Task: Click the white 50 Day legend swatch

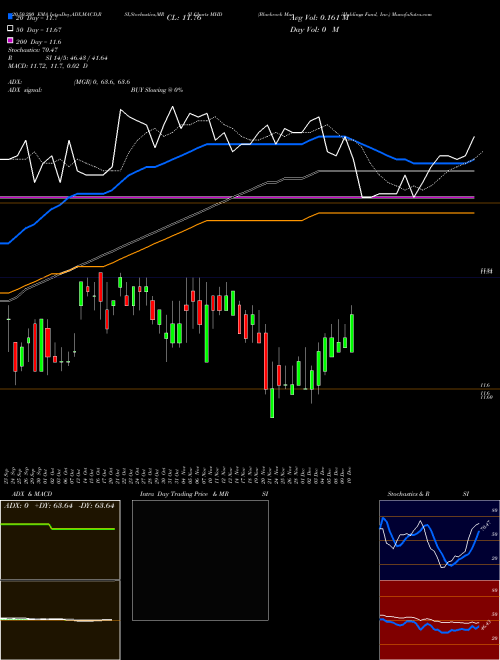Action: pyautogui.click(x=11, y=29)
